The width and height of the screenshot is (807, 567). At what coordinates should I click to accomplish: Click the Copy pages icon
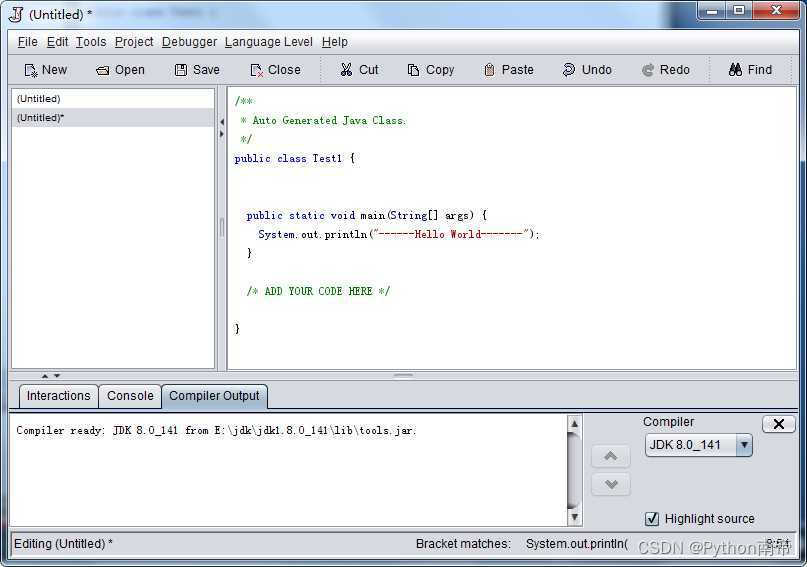click(x=413, y=70)
